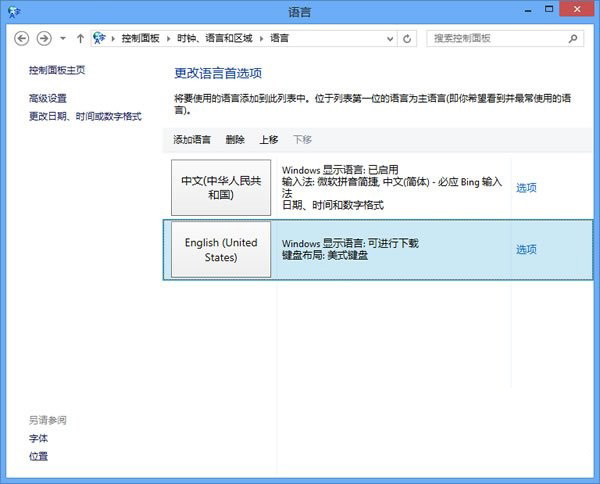Click the control panel globe icon in the address bar
Viewport: 600px width, 484px height.
(99, 38)
